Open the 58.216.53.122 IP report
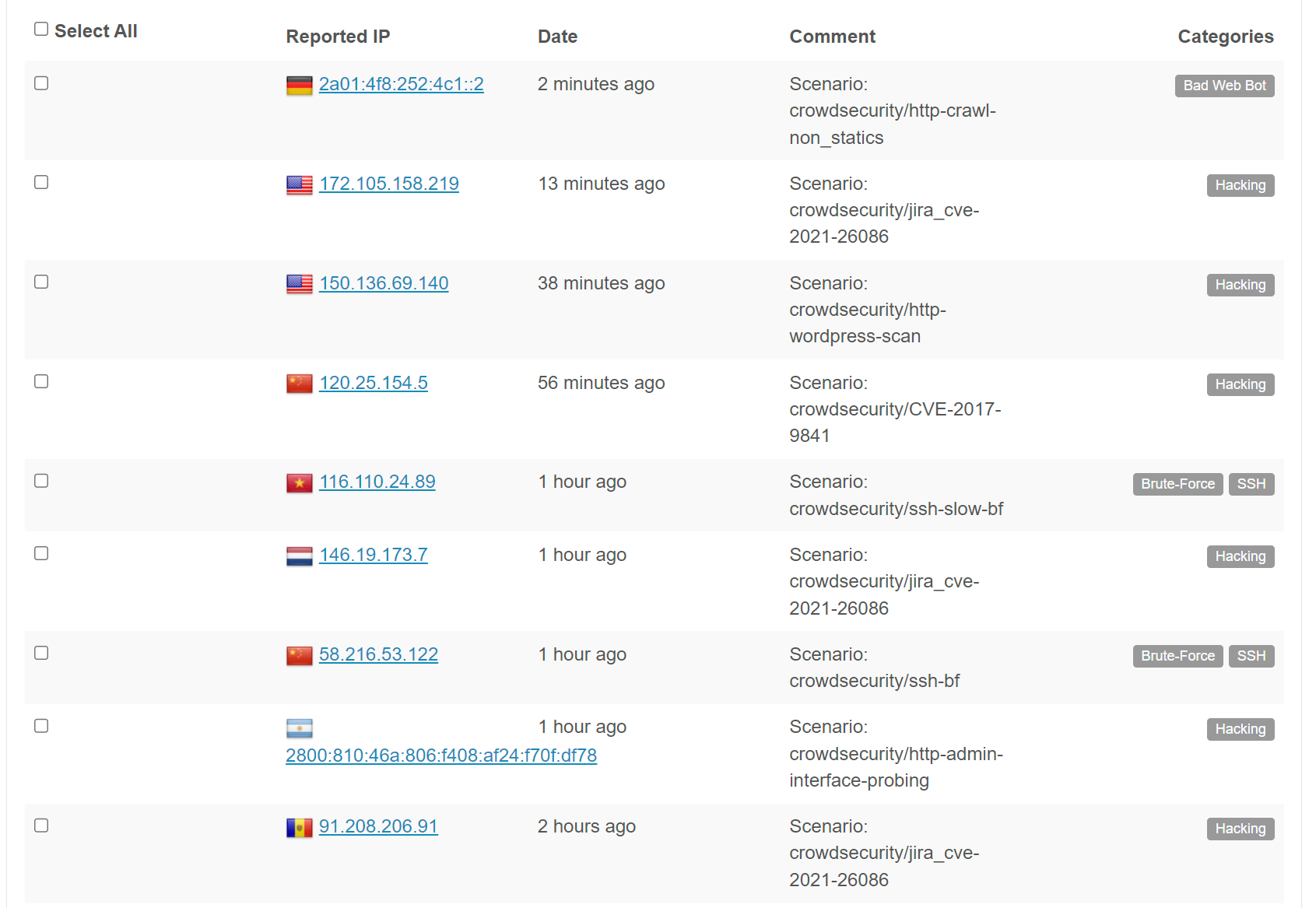The image size is (1316, 908). click(378, 654)
